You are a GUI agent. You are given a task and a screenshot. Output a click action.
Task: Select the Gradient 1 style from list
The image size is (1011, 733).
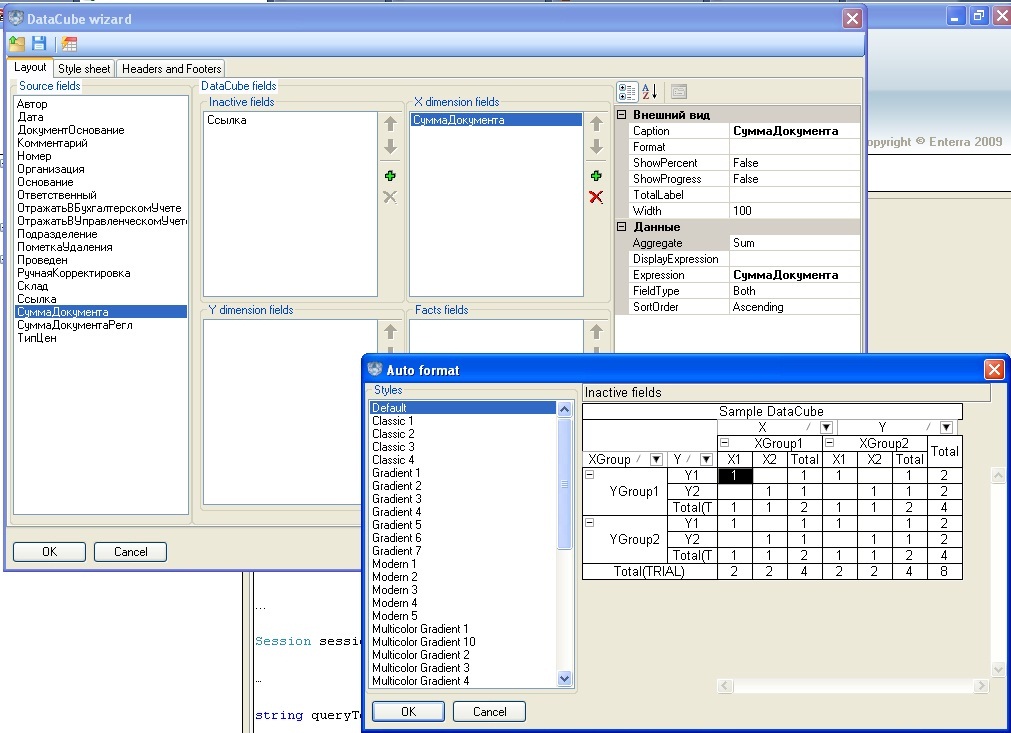coord(396,473)
